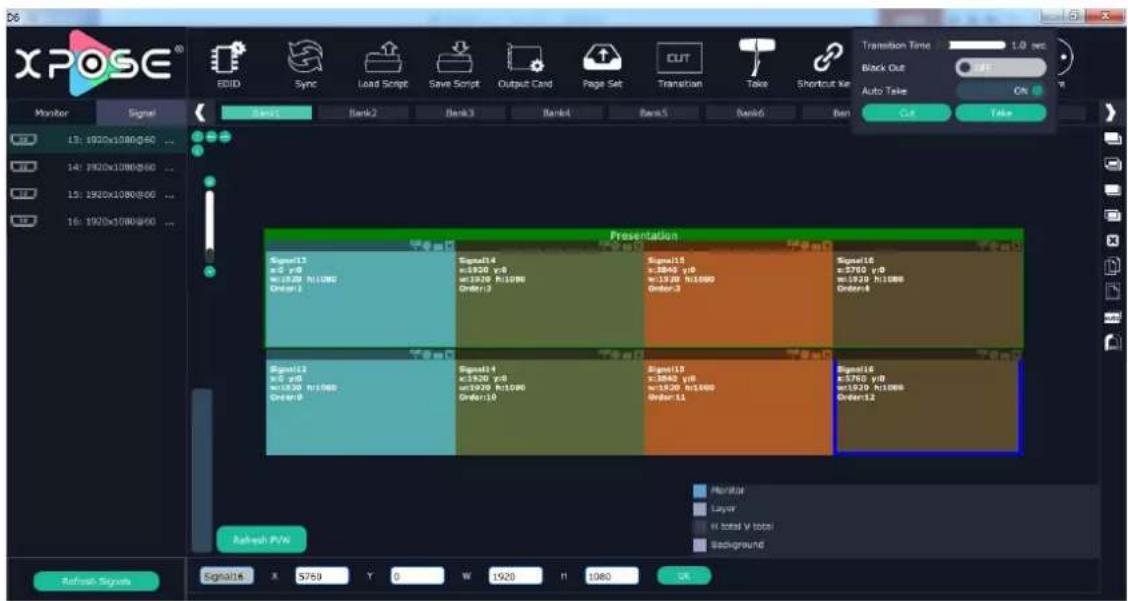The width and height of the screenshot is (1128, 601).
Task: Open the ellipsis menu for signal 16
Action: tap(170, 222)
